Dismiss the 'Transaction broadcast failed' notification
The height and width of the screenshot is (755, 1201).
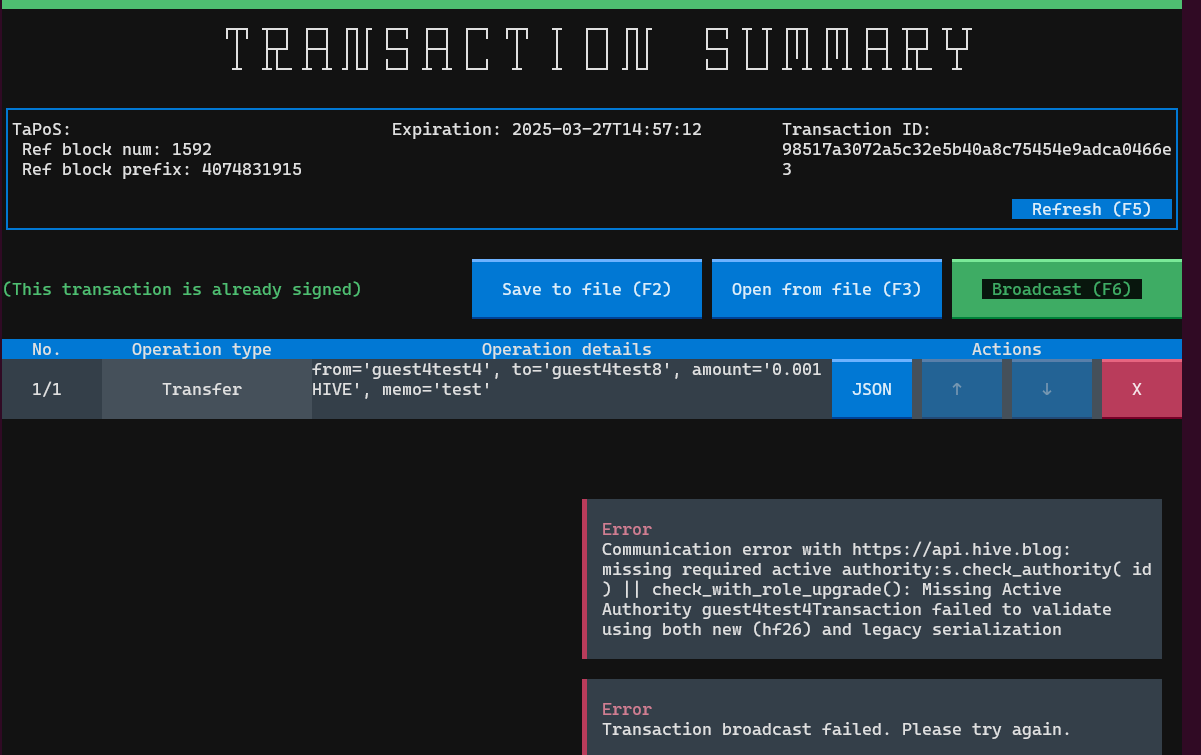tap(872, 719)
